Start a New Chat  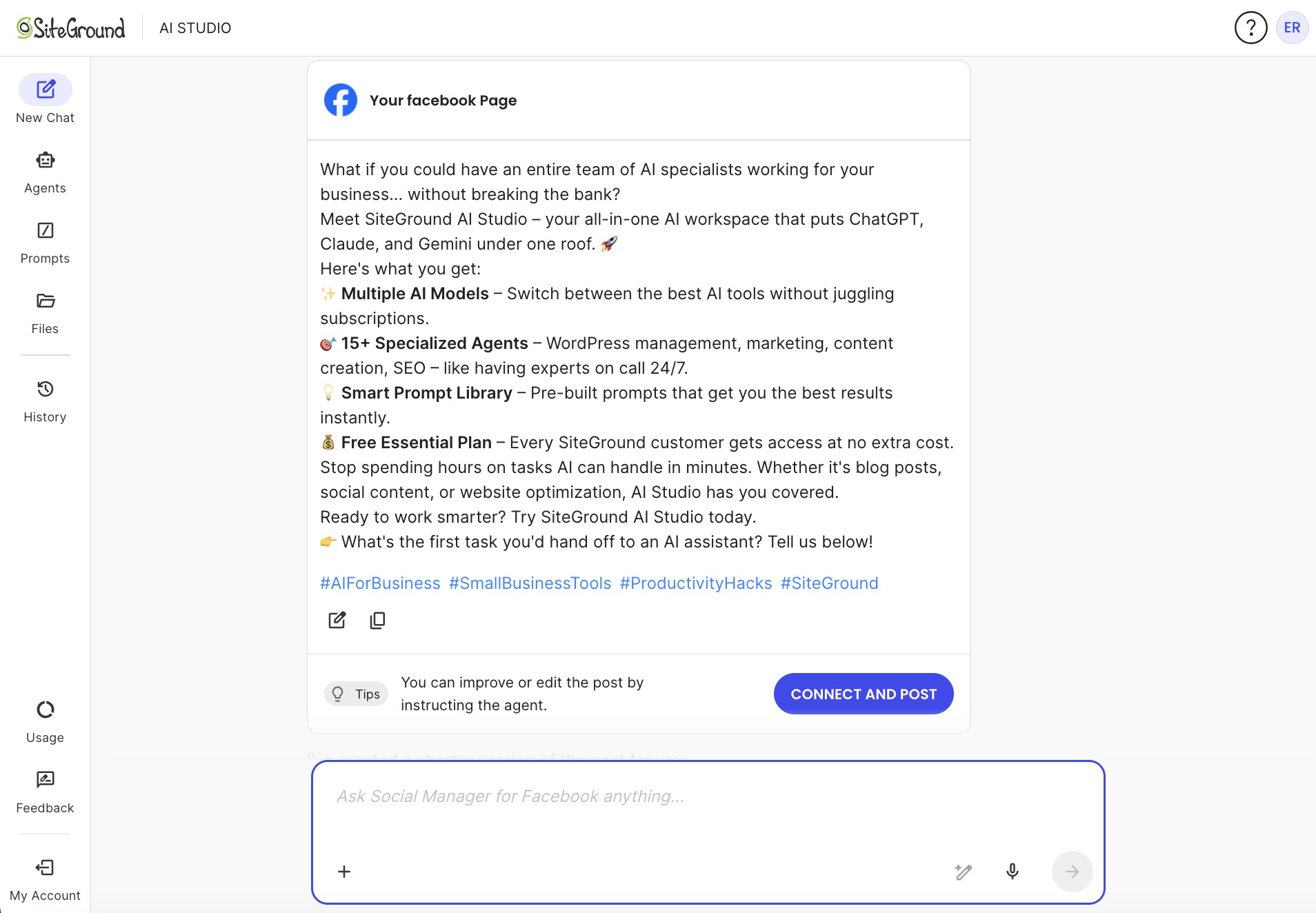tap(45, 99)
